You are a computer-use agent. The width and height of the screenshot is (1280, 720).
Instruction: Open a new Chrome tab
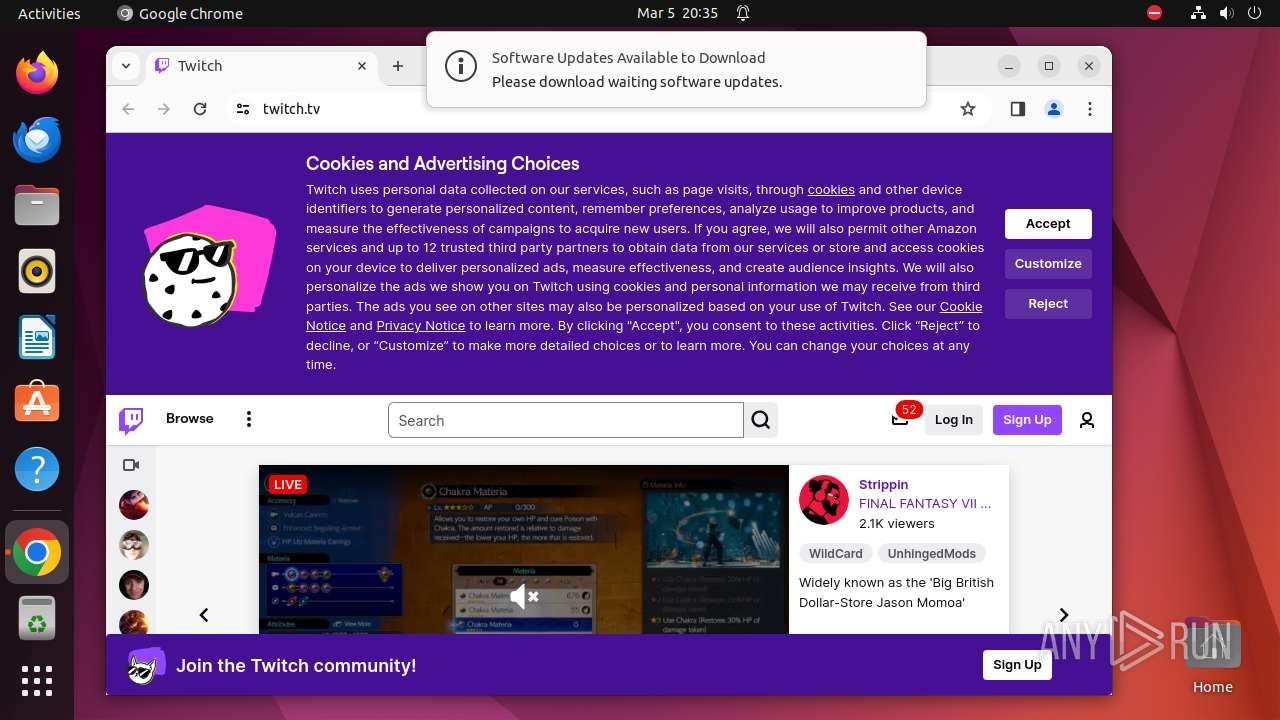398,66
